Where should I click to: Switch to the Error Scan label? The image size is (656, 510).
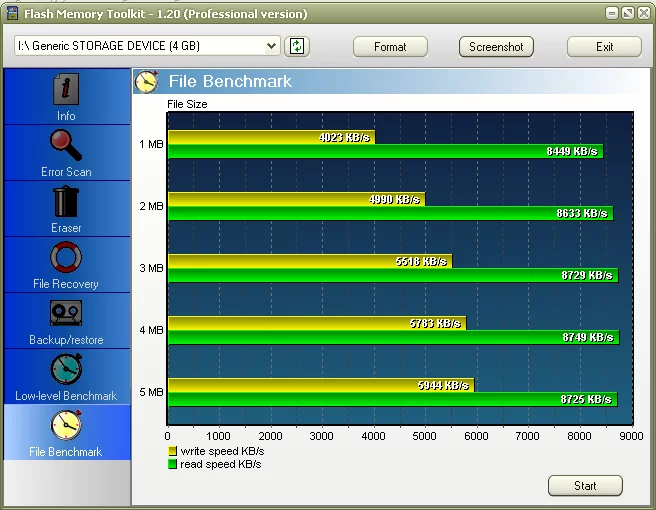pos(66,172)
